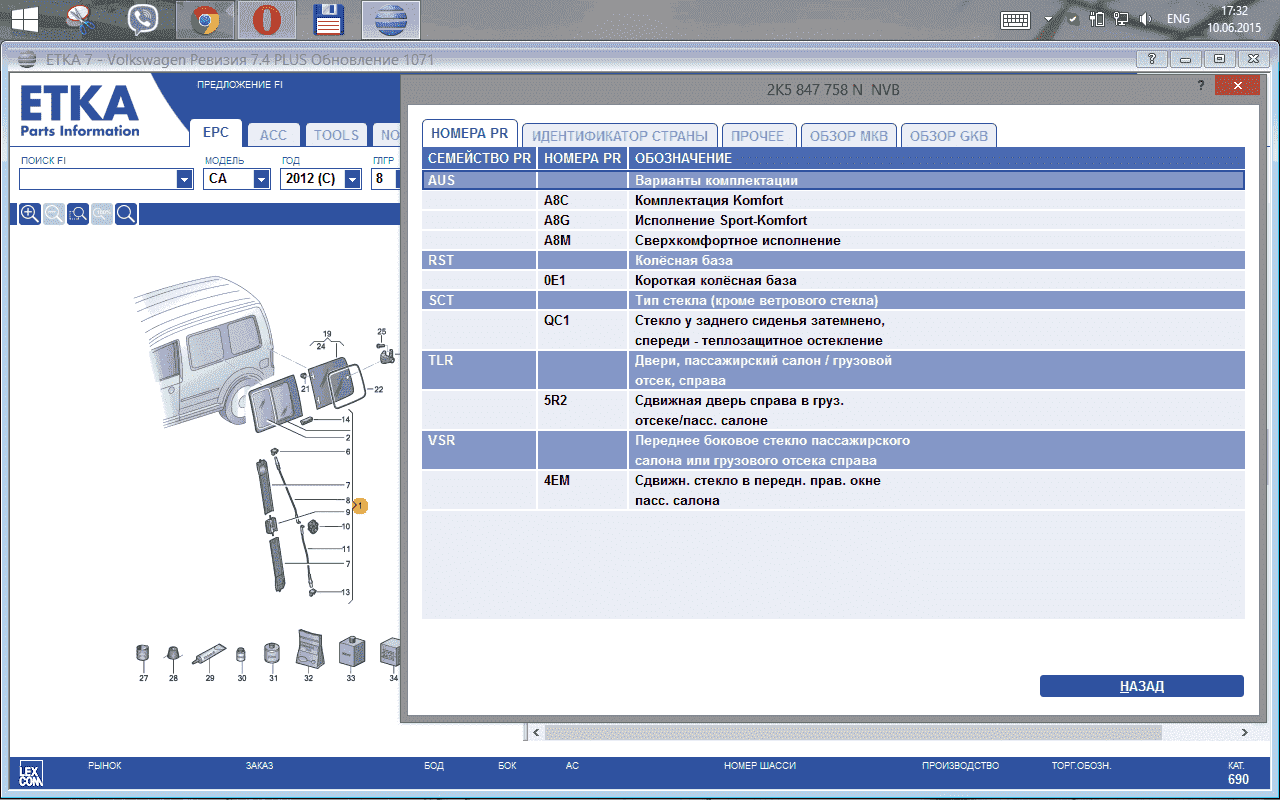Click the ЗАКАЗ status bar label
The image size is (1280, 800).
[x=259, y=766]
